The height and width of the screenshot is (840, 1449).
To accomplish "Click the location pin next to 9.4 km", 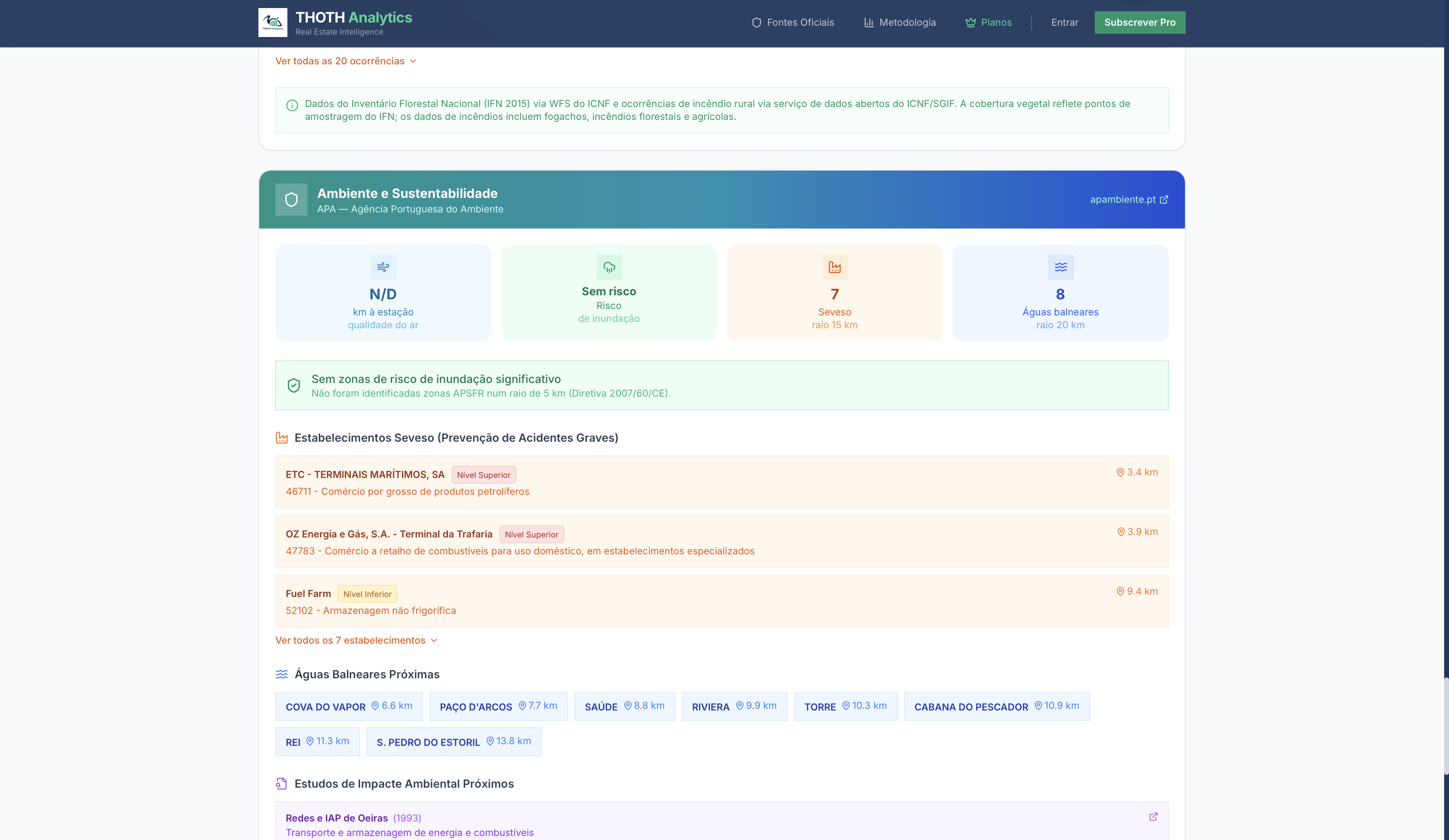I will click(1120, 591).
